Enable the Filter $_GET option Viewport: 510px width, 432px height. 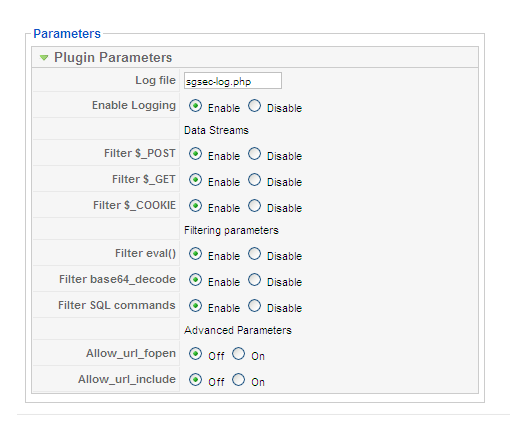(195, 180)
